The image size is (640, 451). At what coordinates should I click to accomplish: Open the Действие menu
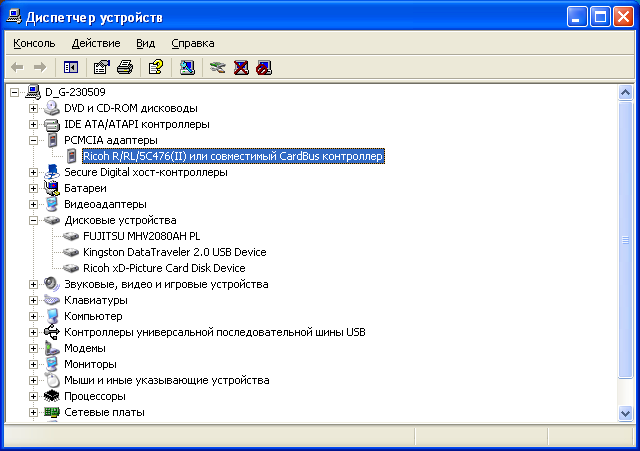tap(96, 43)
